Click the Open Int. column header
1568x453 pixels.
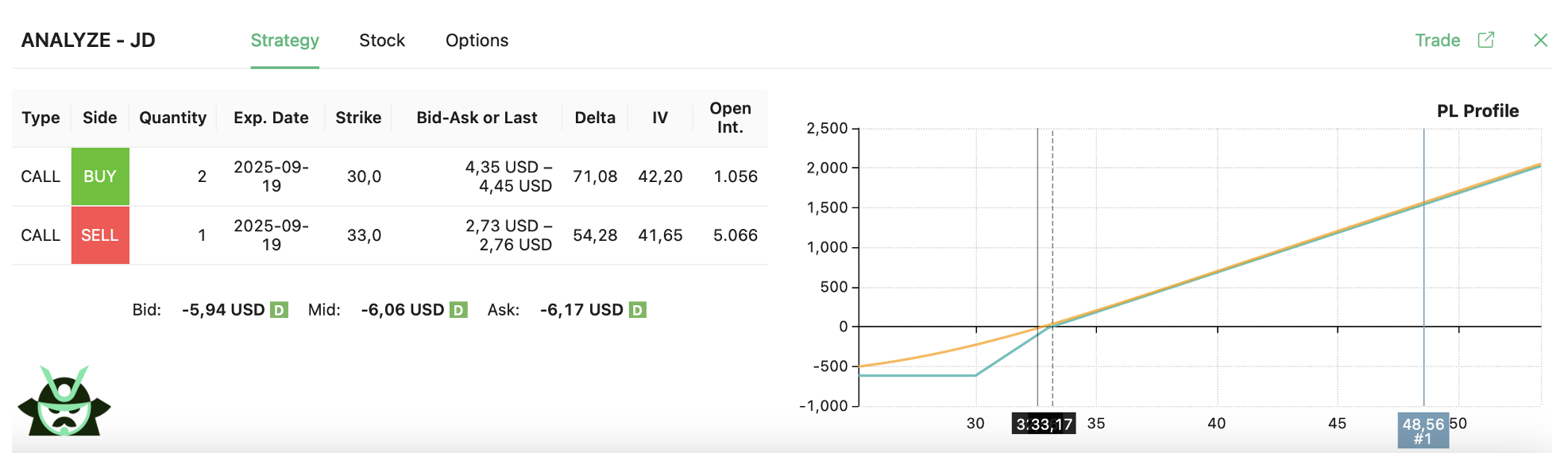(730, 118)
